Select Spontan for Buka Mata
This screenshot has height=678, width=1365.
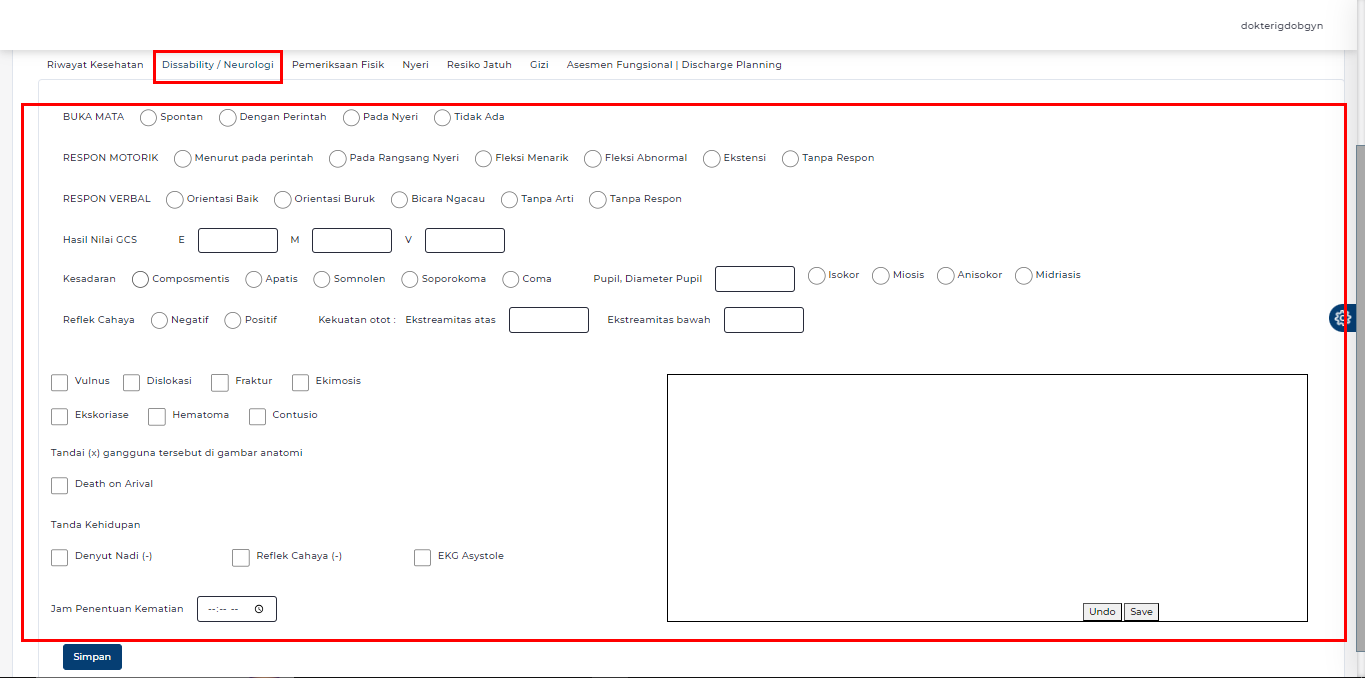coord(149,118)
